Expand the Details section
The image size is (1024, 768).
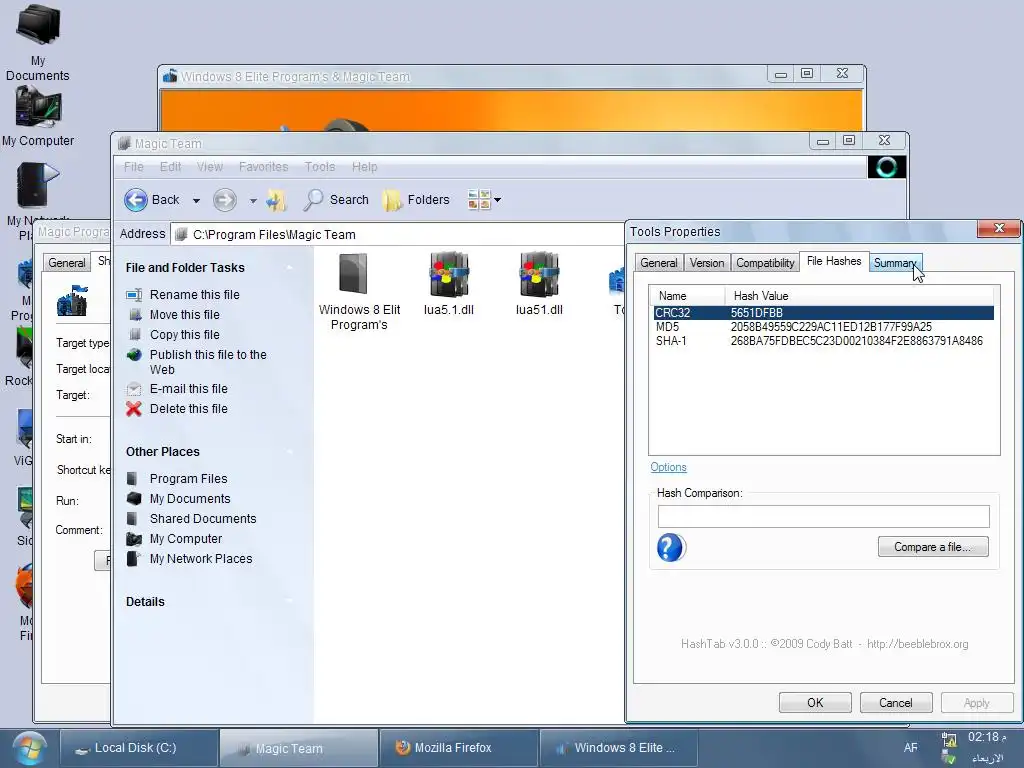(x=289, y=601)
